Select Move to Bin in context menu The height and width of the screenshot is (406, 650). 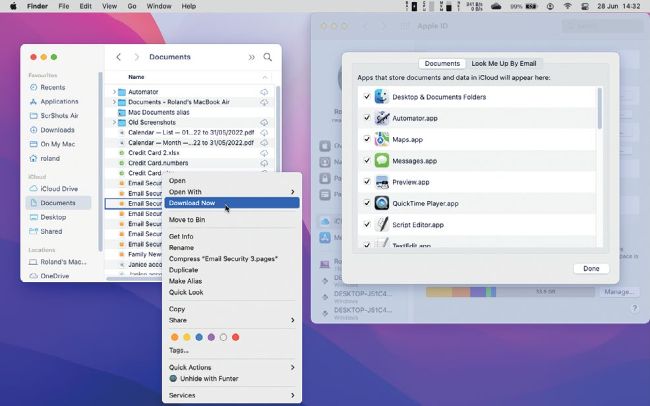[232, 220]
